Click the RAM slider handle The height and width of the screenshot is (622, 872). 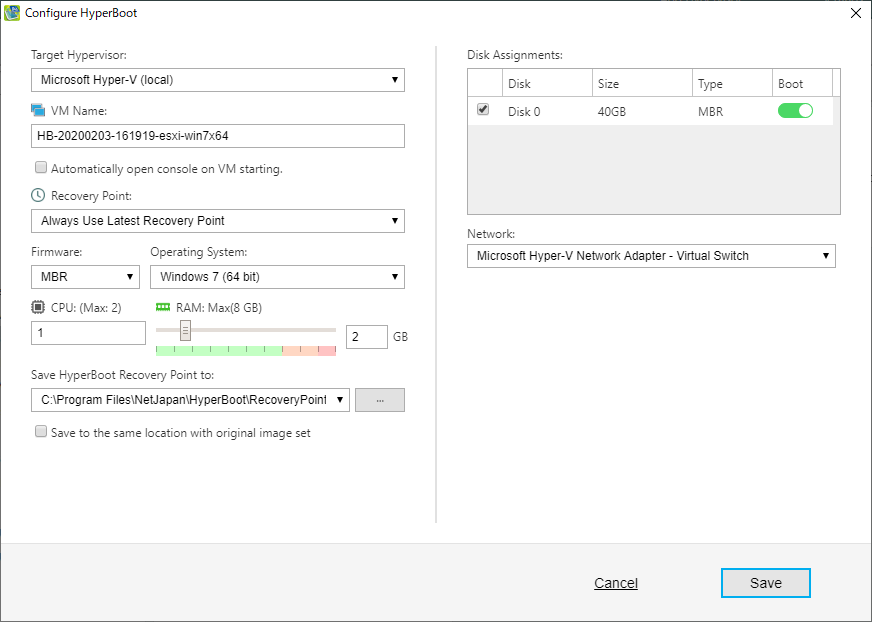tap(185, 330)
